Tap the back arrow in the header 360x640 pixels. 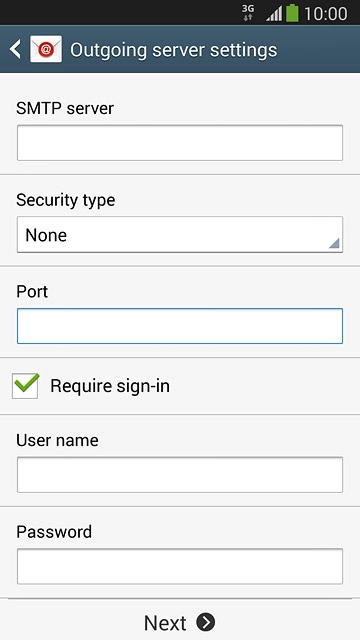coord(15,50)
